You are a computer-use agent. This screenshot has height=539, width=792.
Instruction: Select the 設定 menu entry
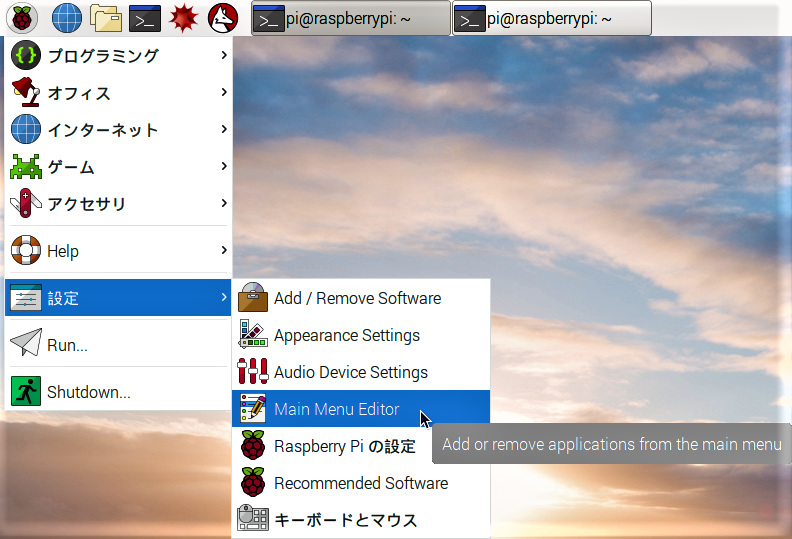click(x=118, y=298)
